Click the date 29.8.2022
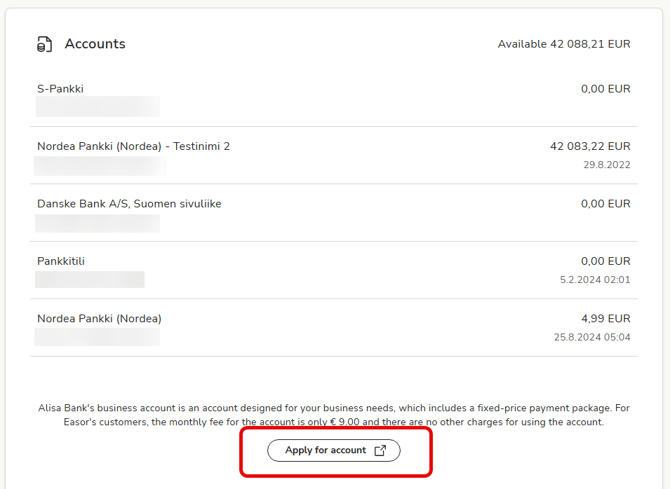 (x=607, y=165)
